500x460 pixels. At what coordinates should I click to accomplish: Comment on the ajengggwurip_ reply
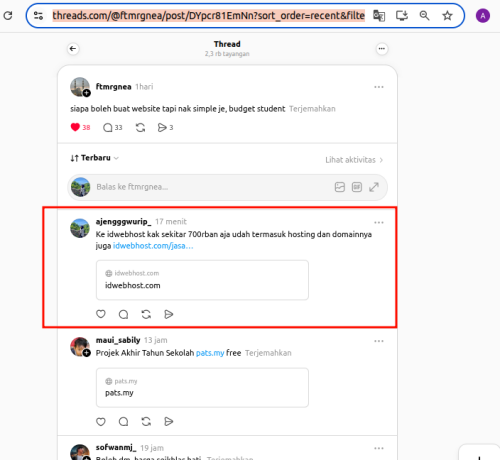(123, 314)
